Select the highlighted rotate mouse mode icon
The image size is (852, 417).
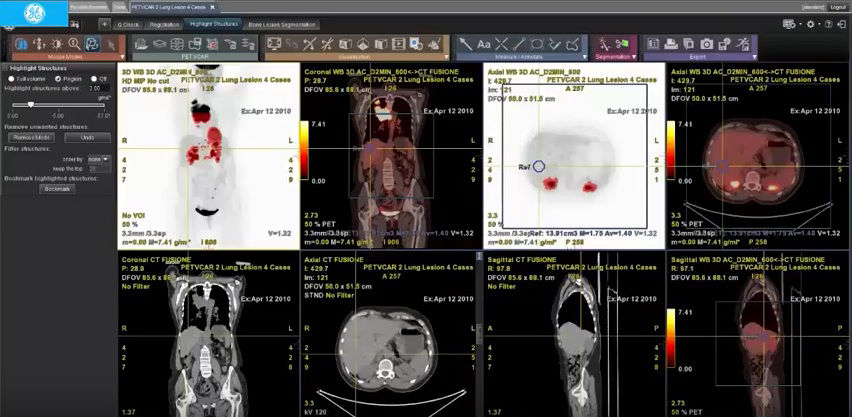(x=92, y=44)
